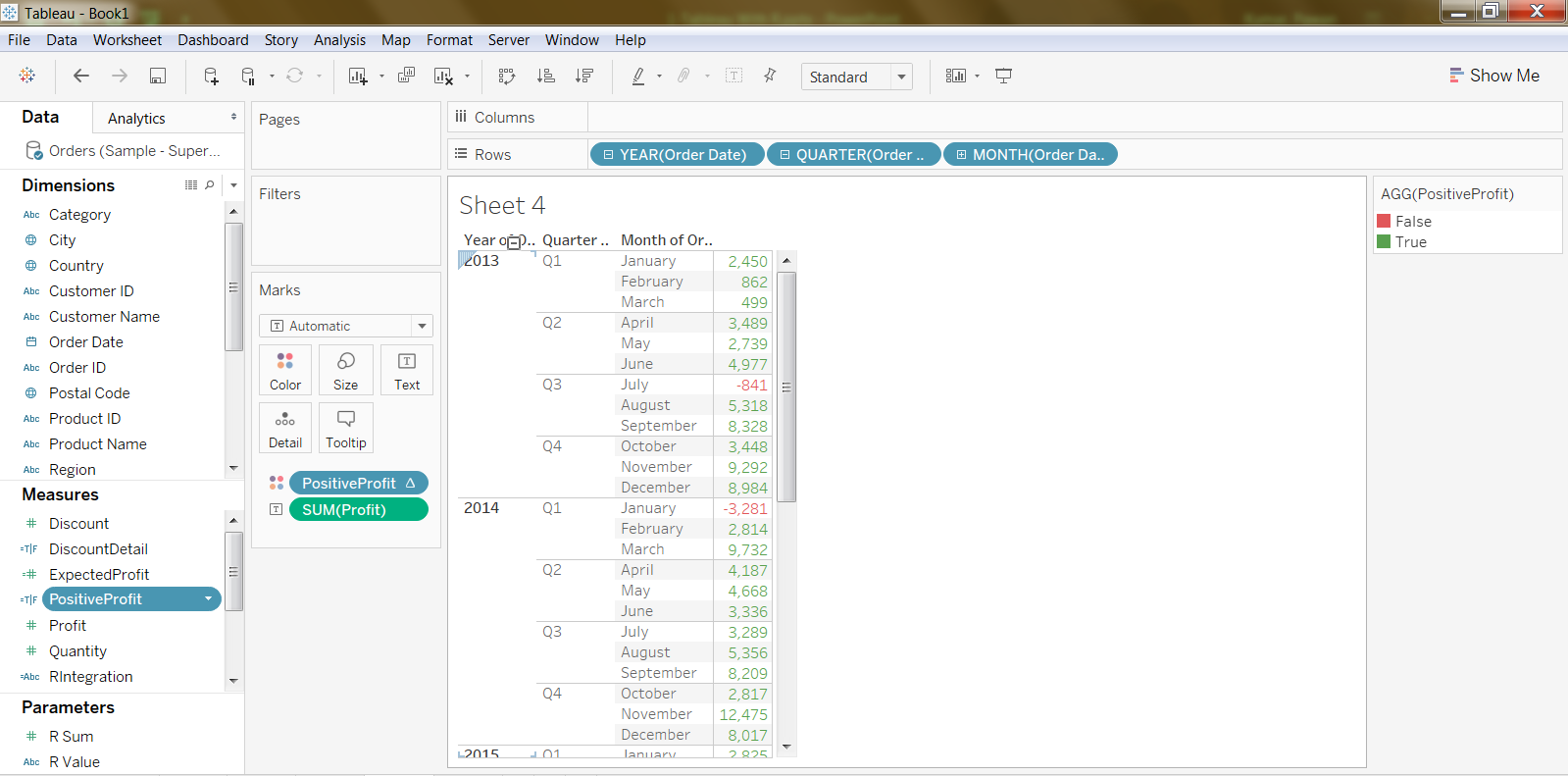Click the Dimensions view-as-list icon
The image size is (1568, 776).
[x=191, y=184]
